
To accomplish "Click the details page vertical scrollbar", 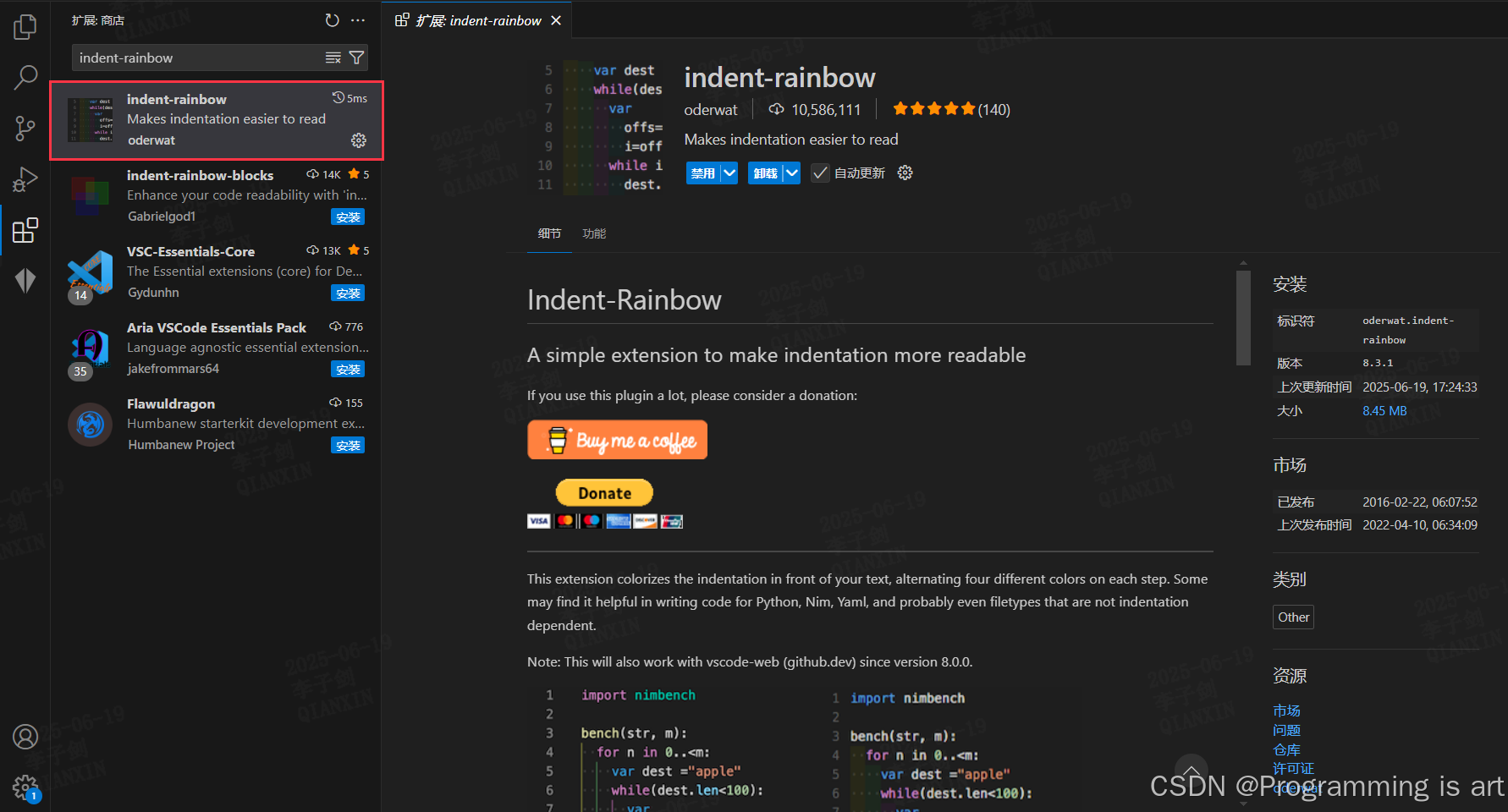I will (x=1243, y=318).
